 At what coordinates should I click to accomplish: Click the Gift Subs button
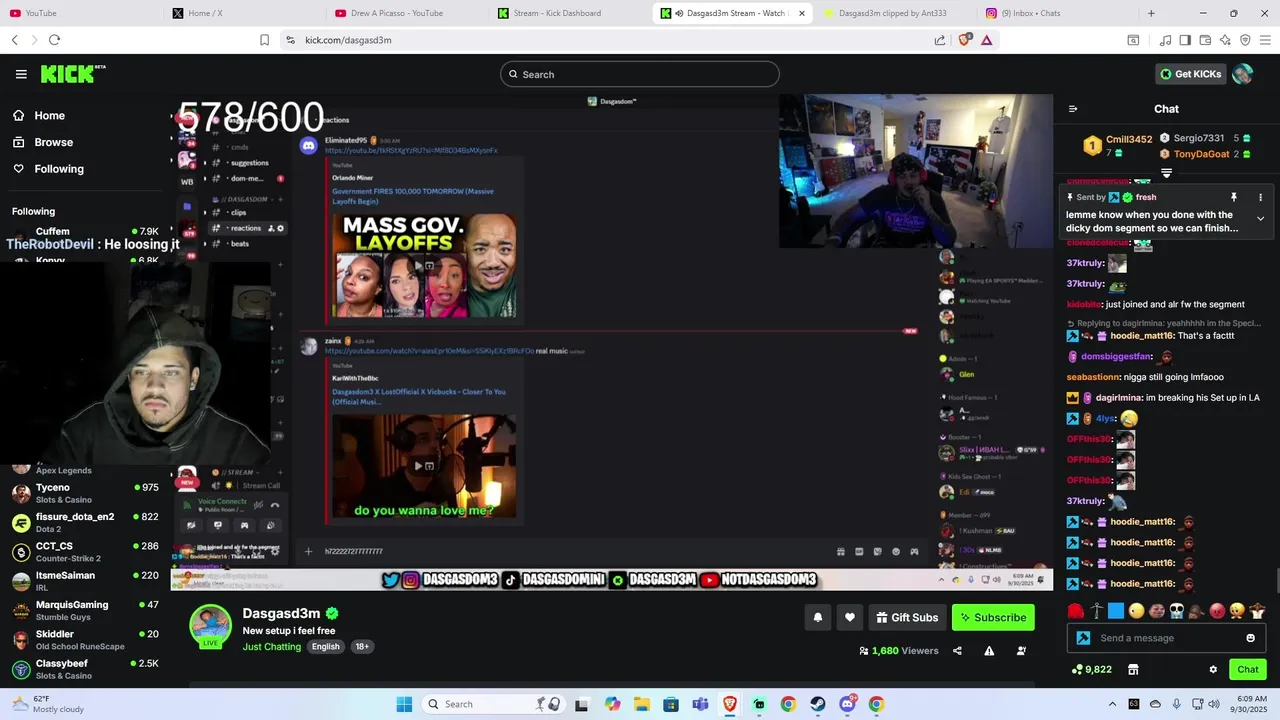(907, 618)
